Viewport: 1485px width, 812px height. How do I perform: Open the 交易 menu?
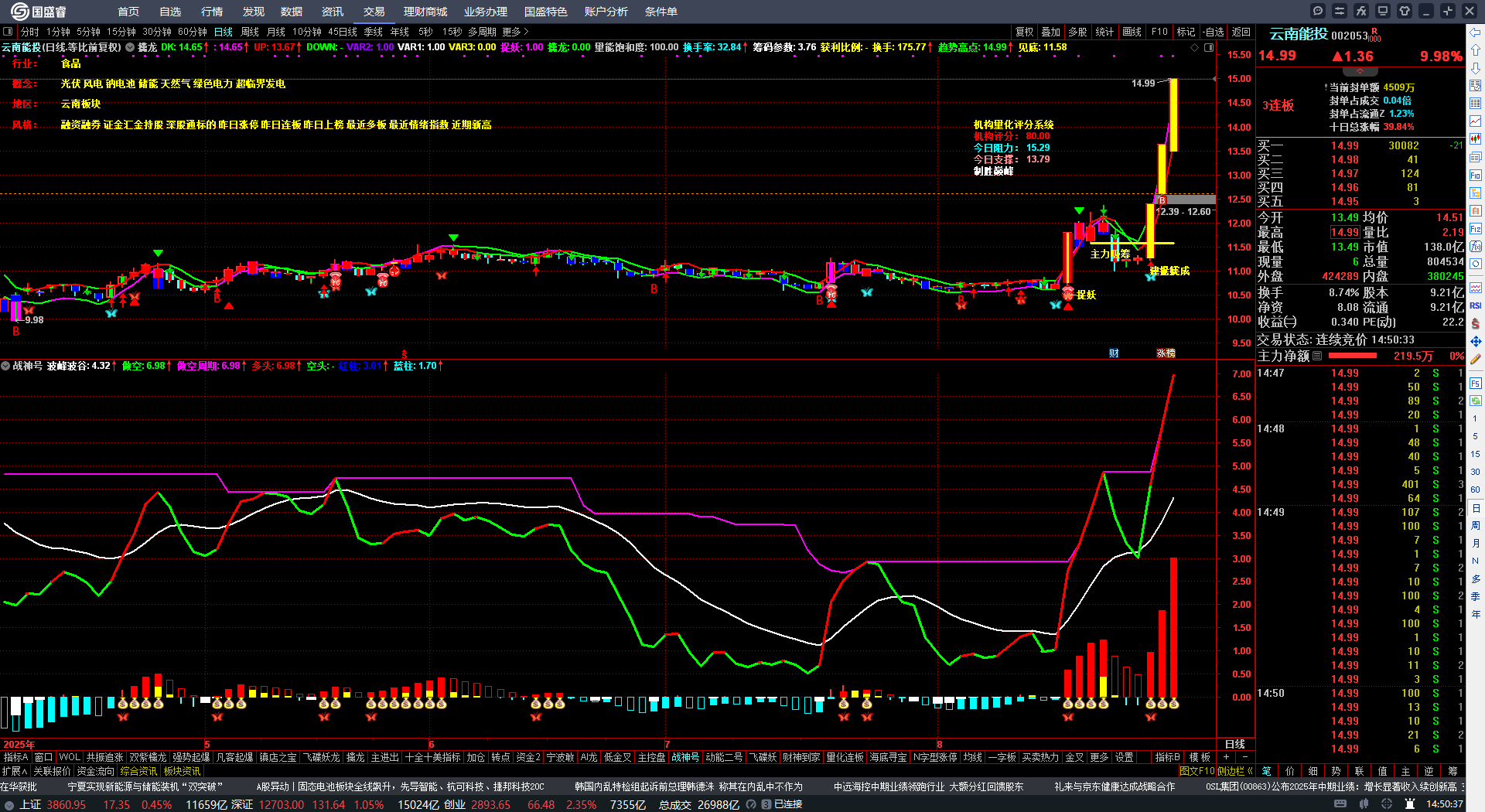374,12
